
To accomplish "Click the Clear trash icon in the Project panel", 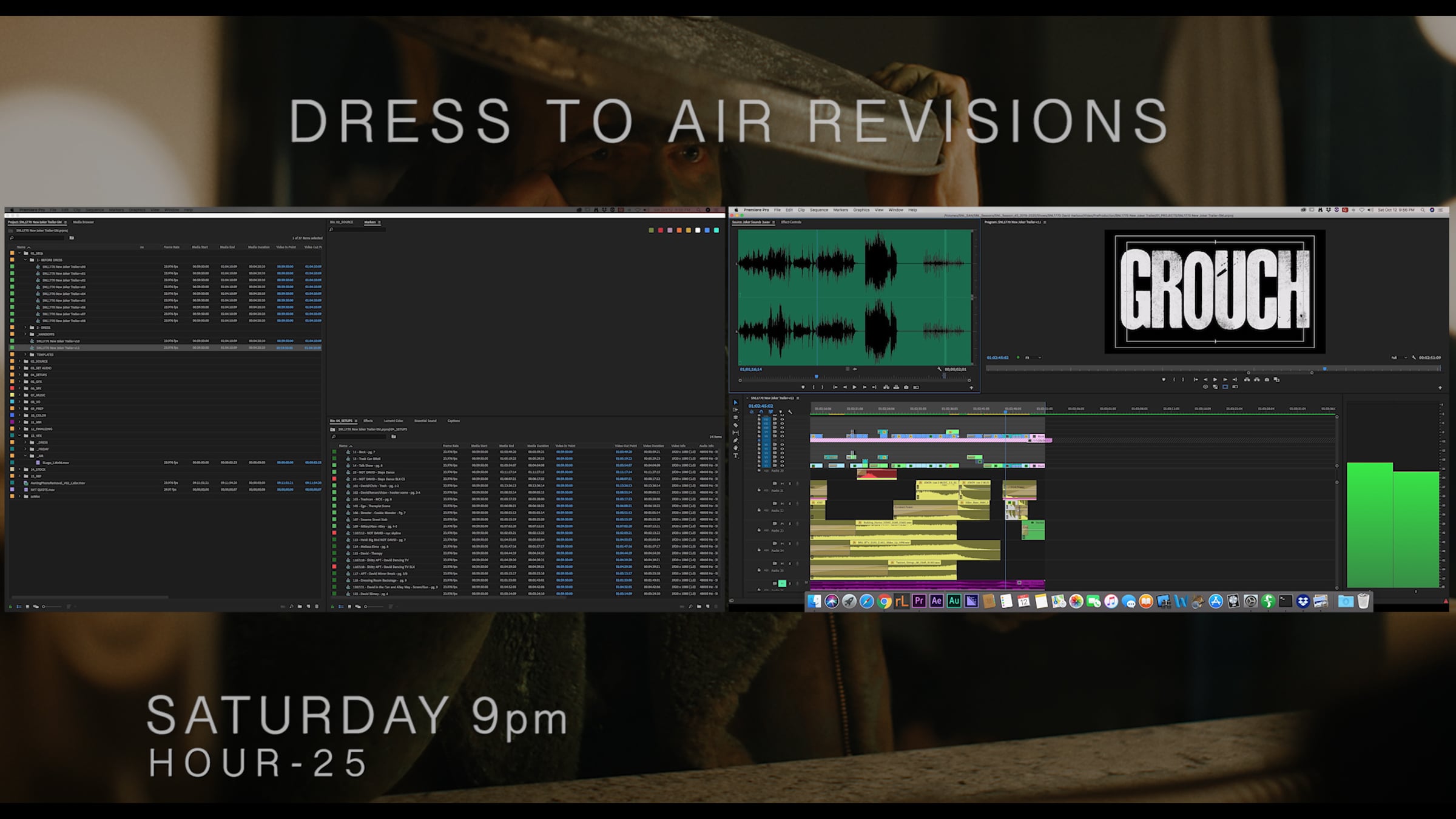I will [317, 606].
